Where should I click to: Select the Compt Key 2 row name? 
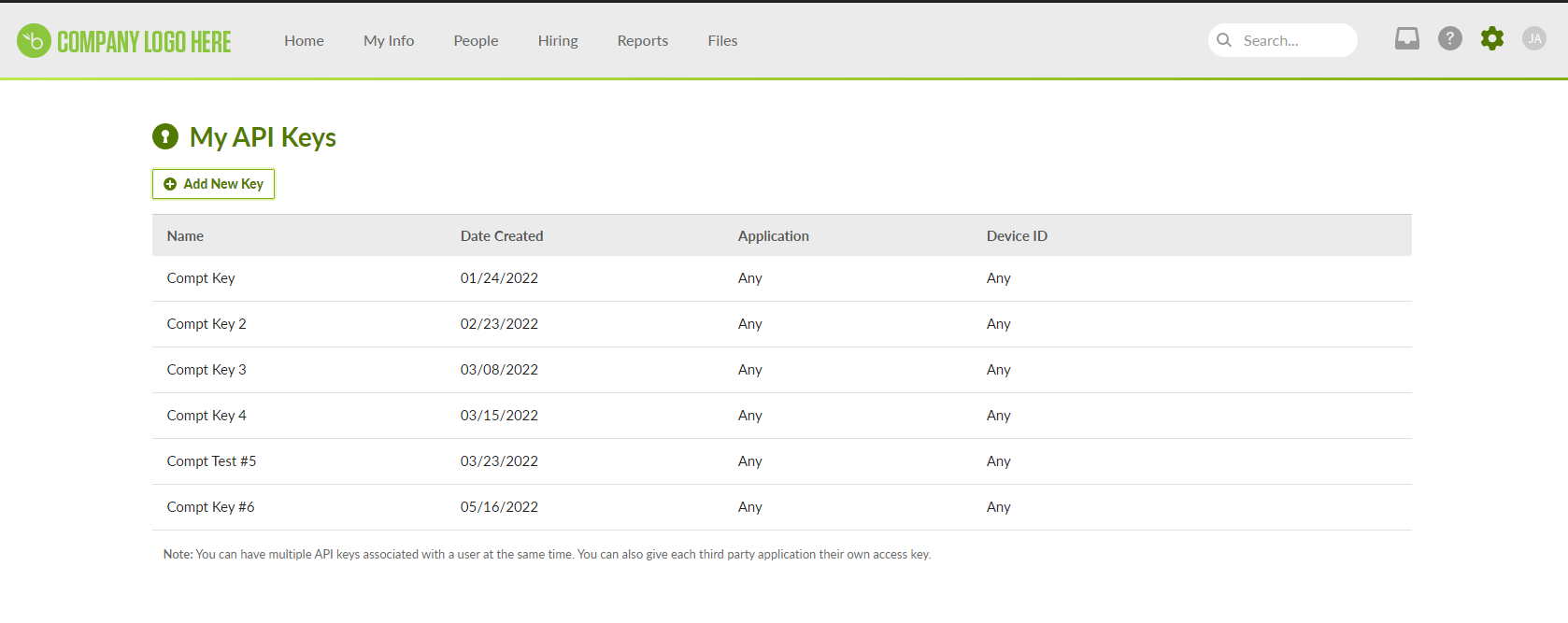pos(207,324)
